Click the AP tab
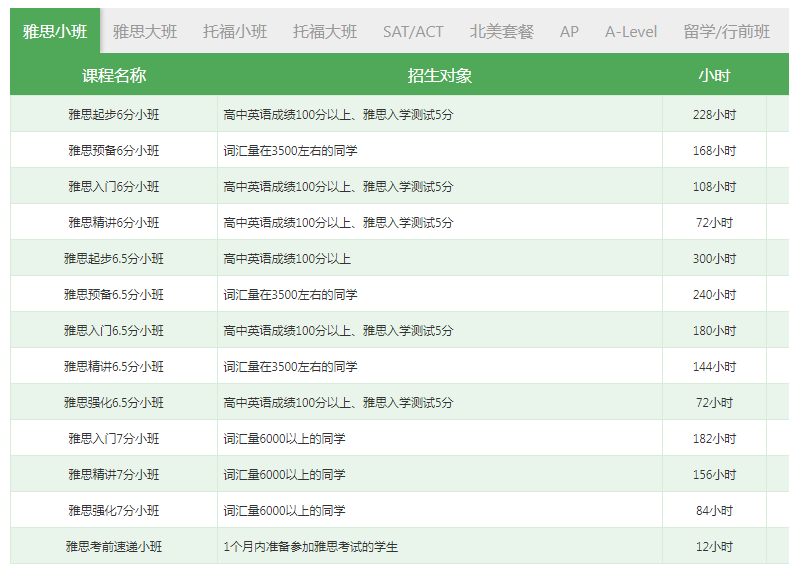 point(569,31)
